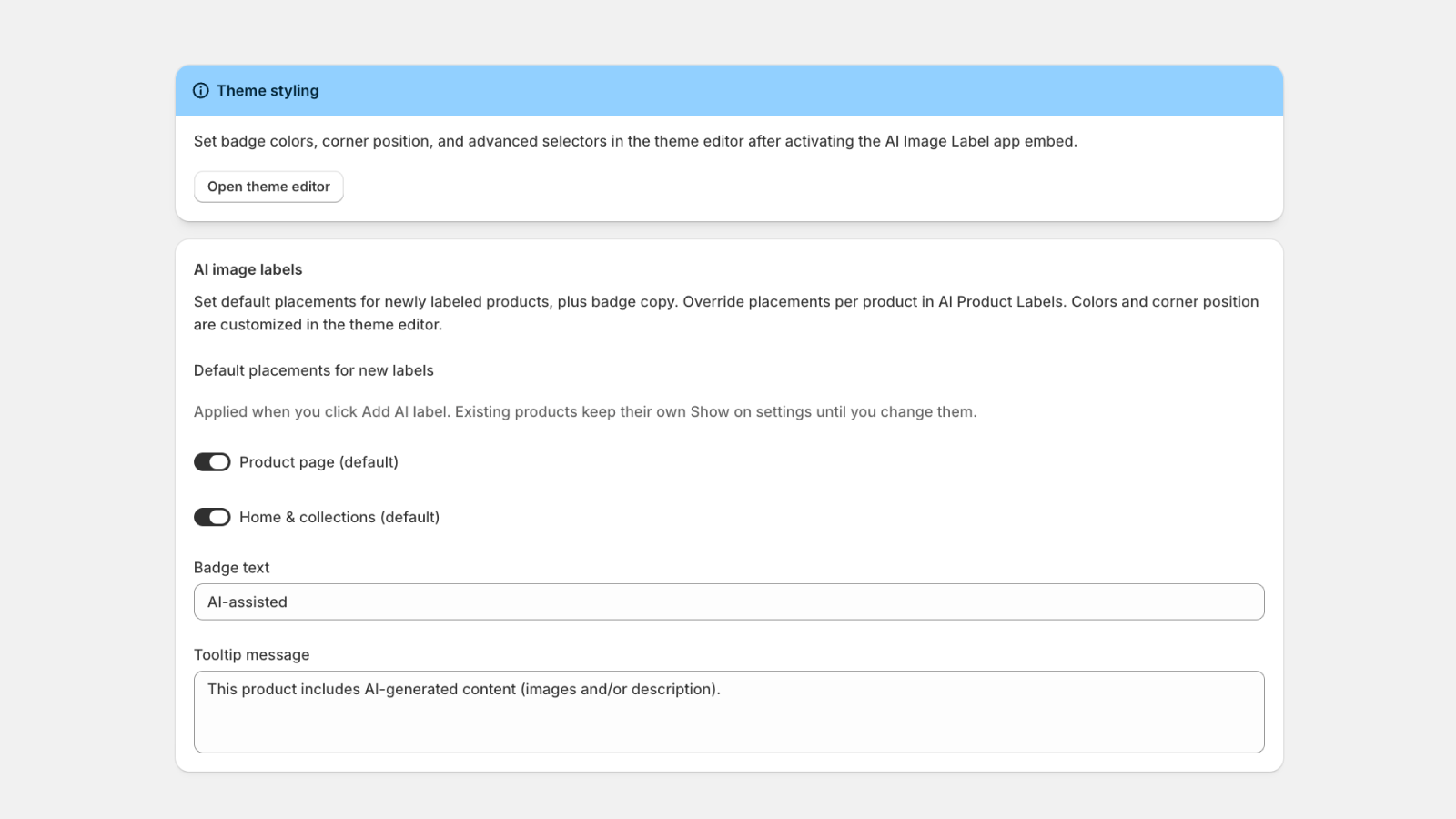Click the Theme styling banner title

click(268, 91)
